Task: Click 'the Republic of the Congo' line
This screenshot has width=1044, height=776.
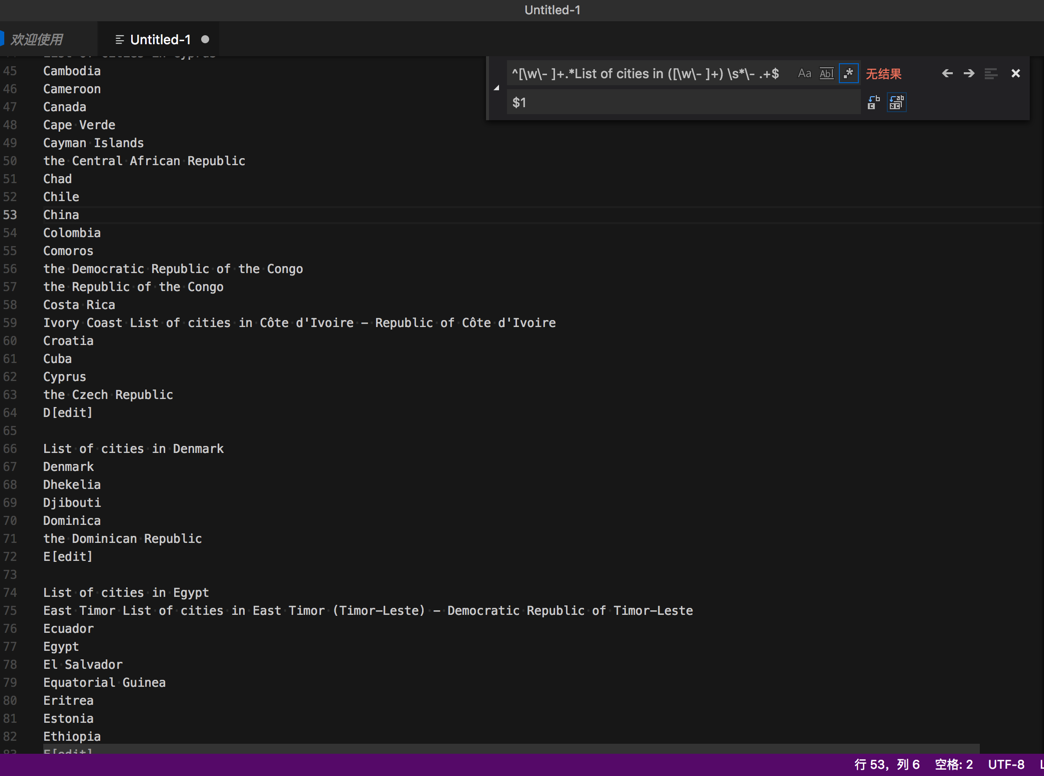Action: (133, 286)
